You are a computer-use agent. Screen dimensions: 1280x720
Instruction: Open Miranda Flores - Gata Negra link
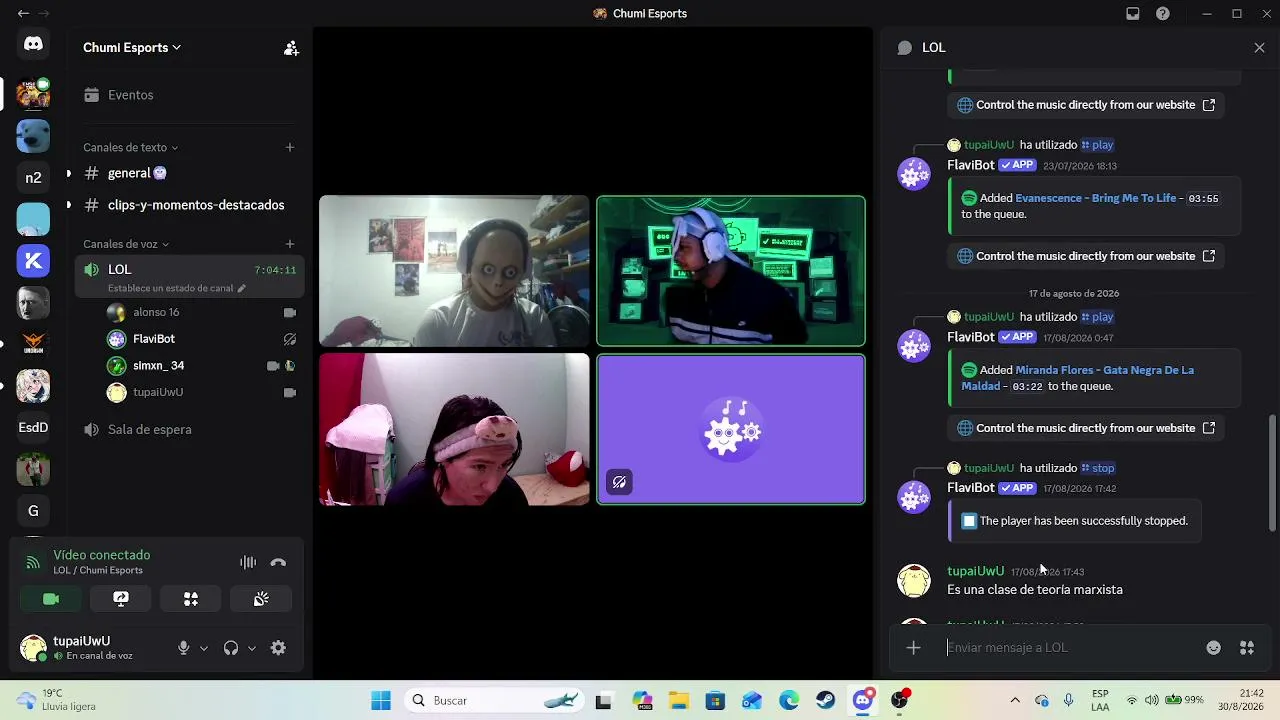(x=1078, y=378)
